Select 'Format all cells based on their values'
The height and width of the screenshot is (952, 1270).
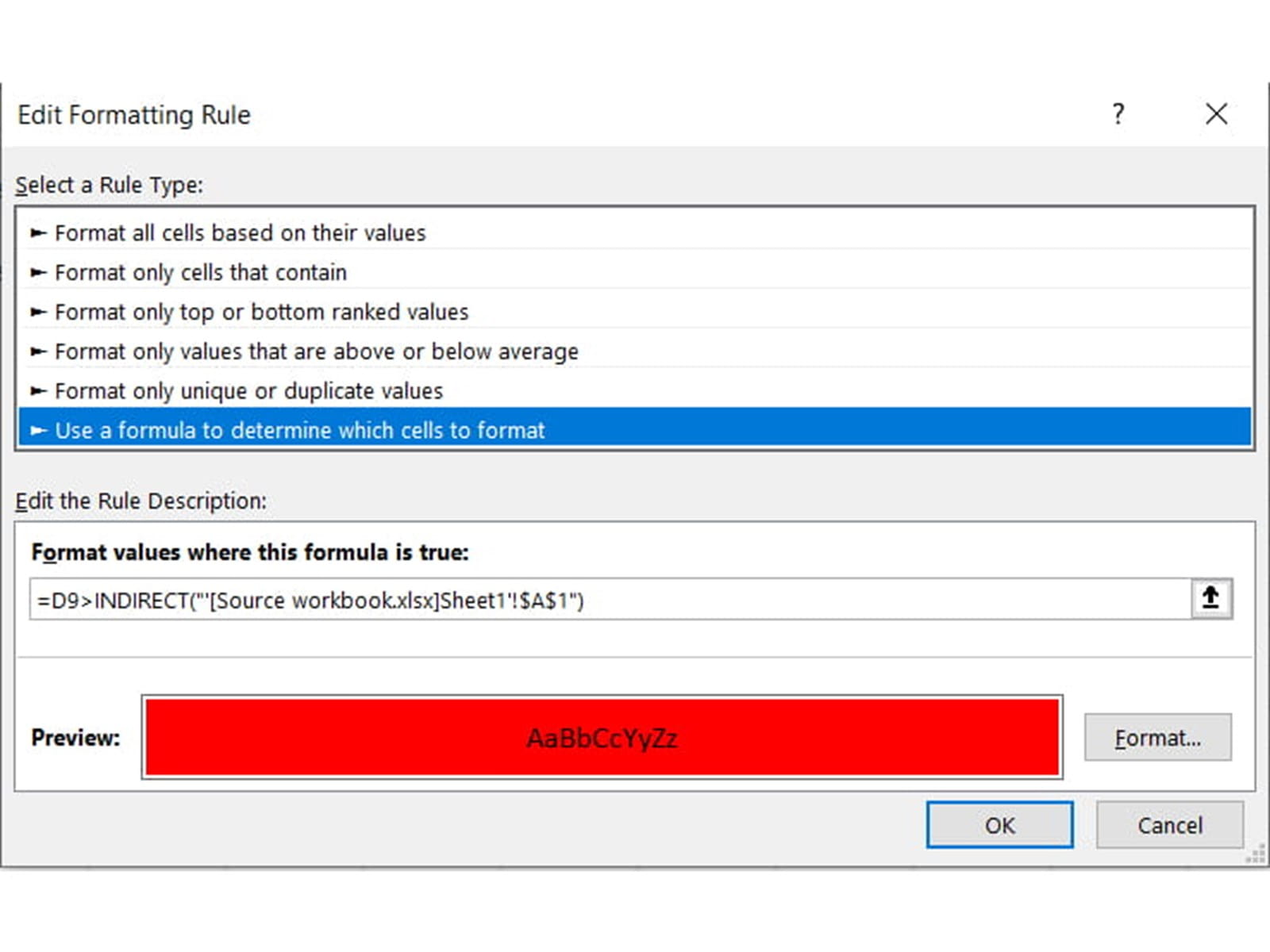(x=240, y=233)
